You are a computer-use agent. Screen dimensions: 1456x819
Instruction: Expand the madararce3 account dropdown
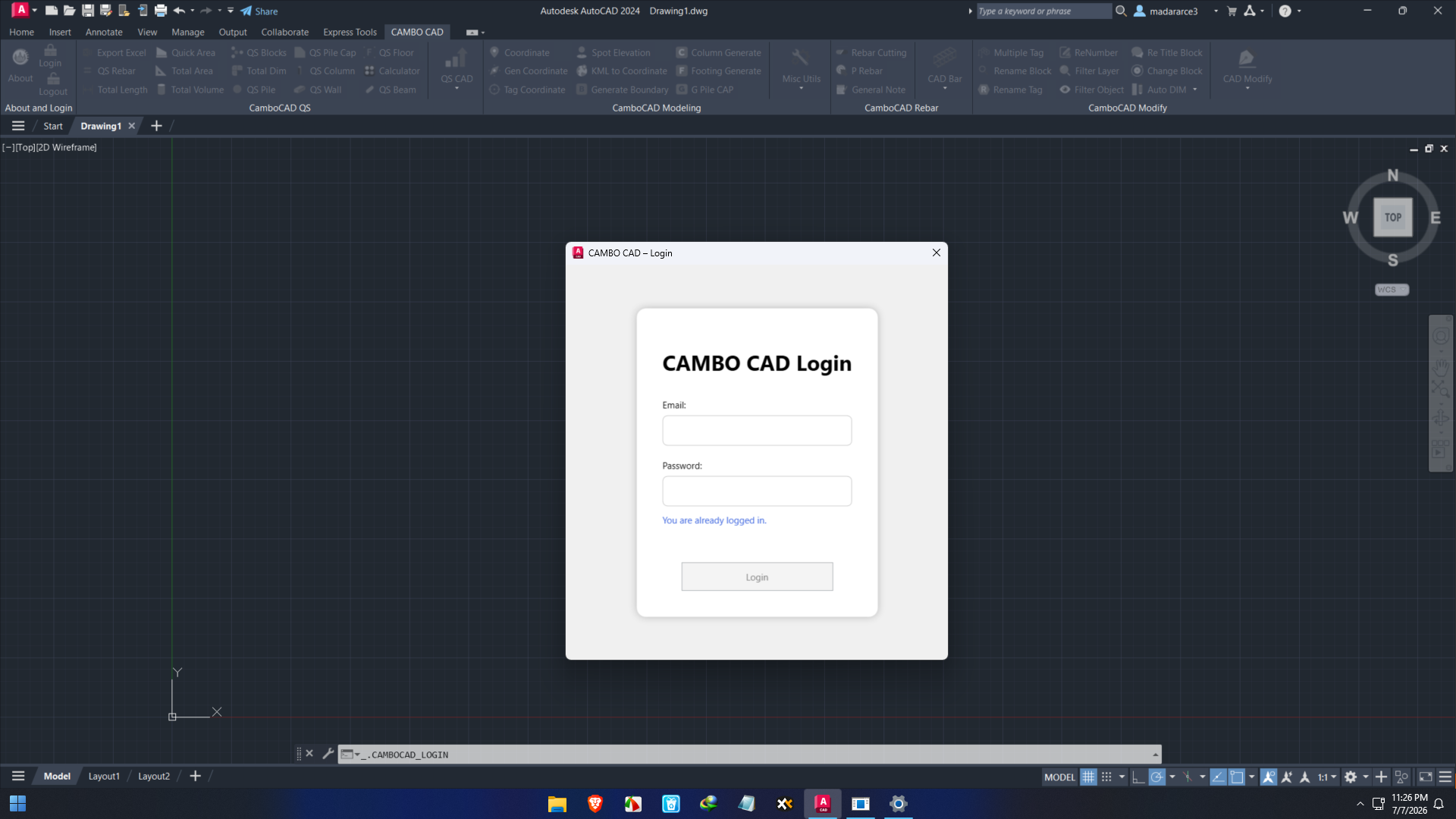(x=1216, y=11)
